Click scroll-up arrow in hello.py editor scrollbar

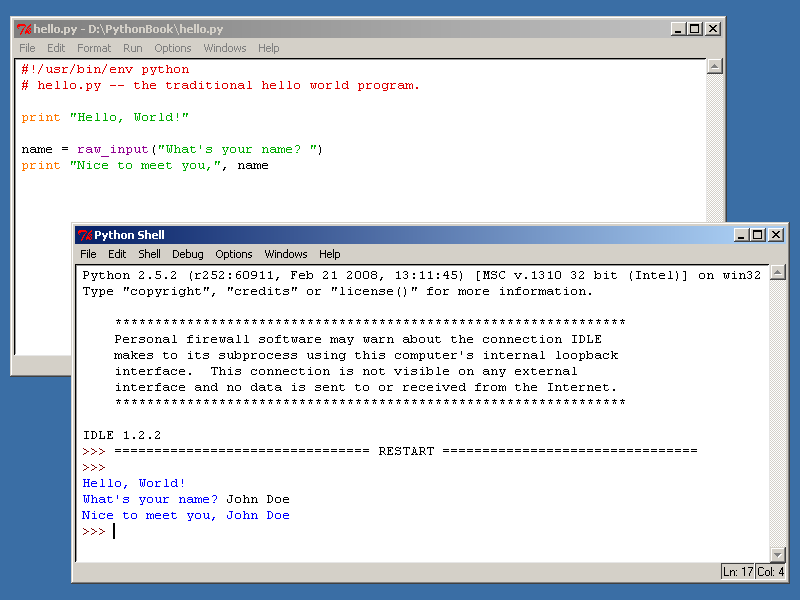click(715, 66)
